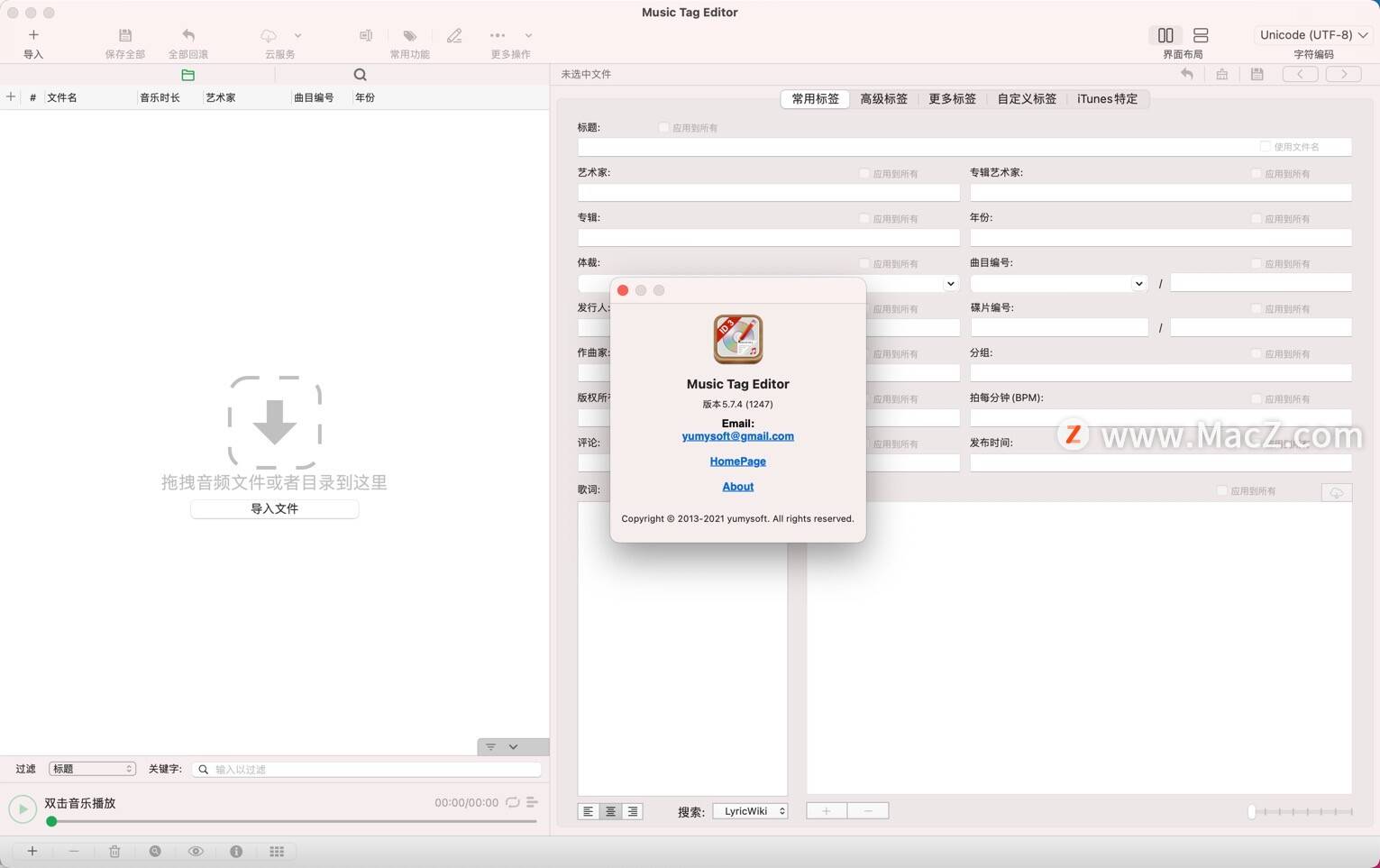Click the Save All floppy disk icon

(125, 35)
